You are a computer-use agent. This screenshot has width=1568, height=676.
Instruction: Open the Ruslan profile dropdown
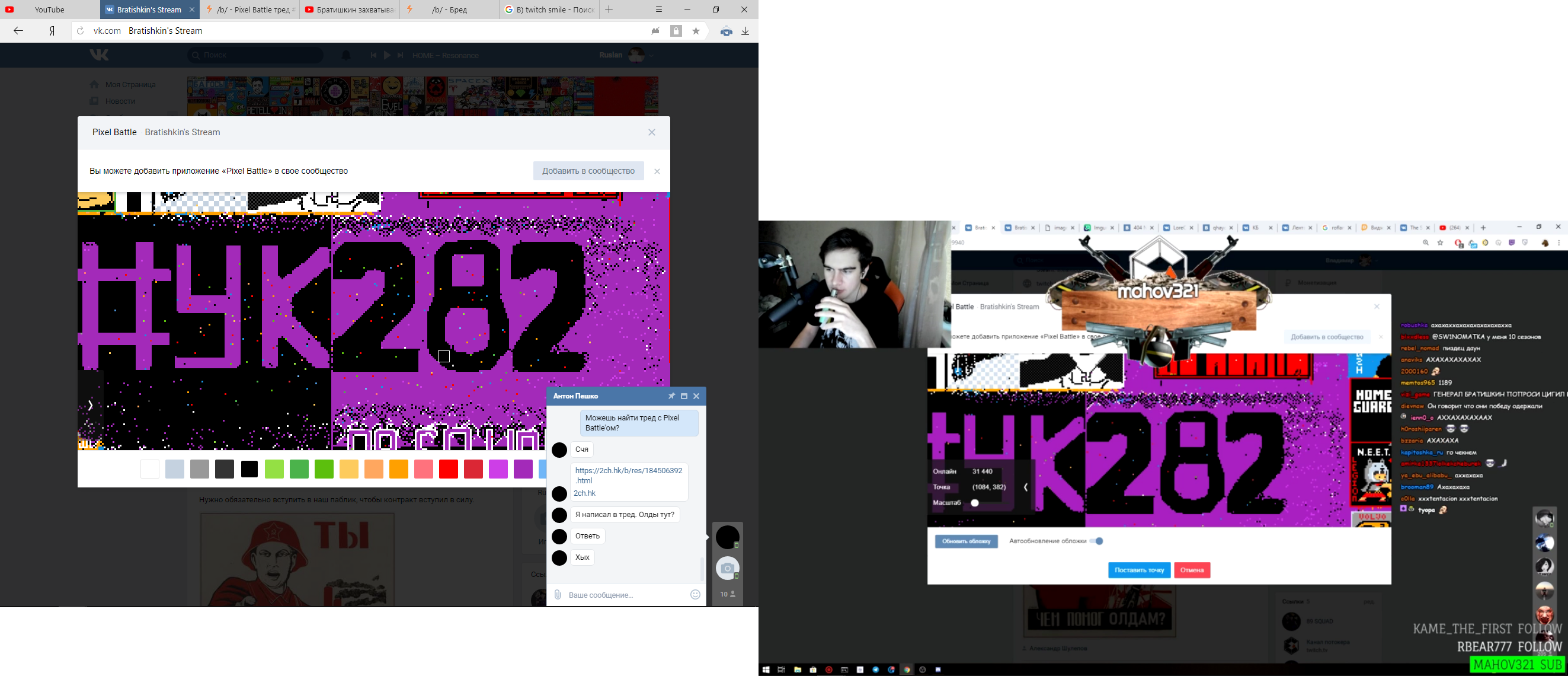626,55
